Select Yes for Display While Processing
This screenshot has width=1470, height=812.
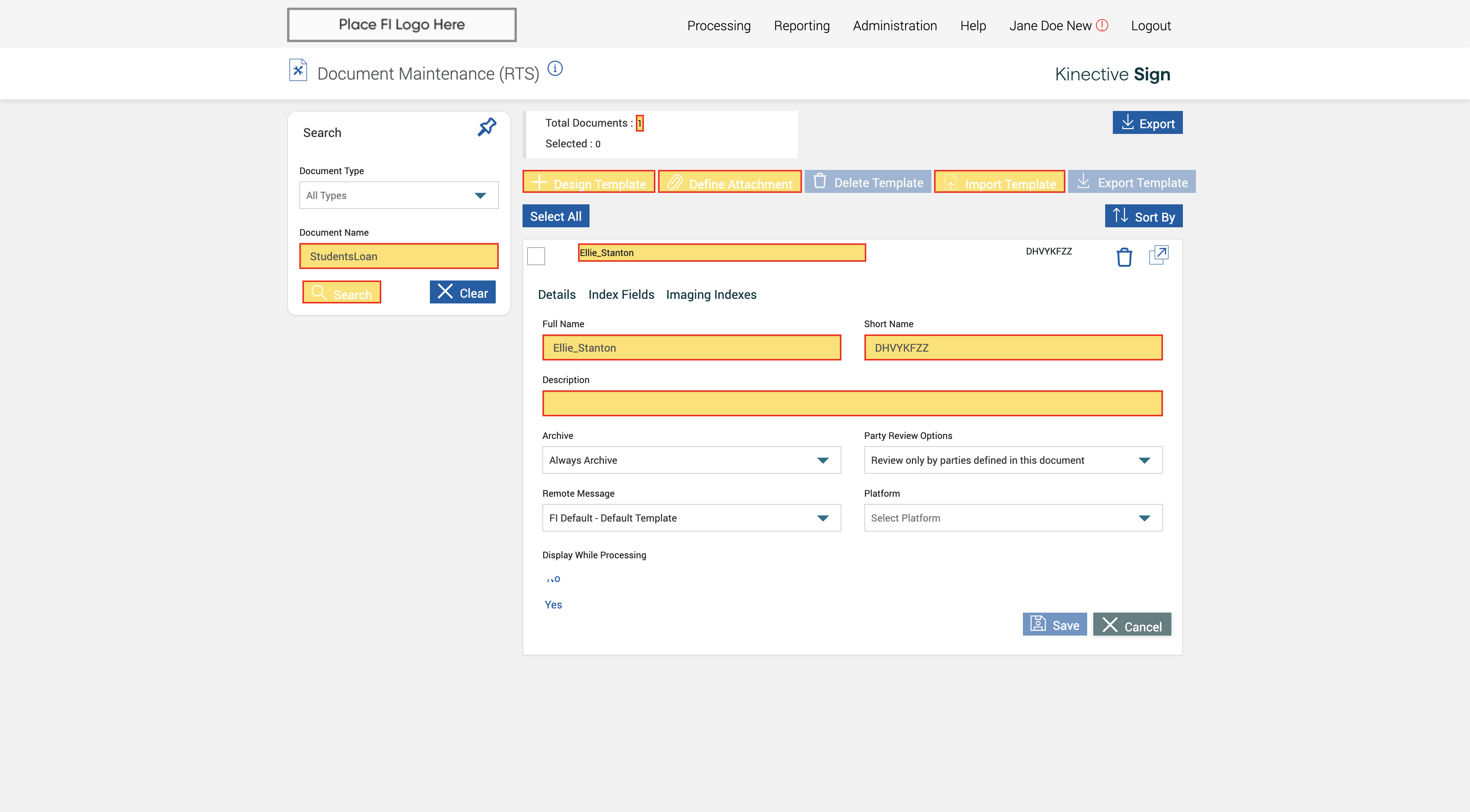coord(553,605)
